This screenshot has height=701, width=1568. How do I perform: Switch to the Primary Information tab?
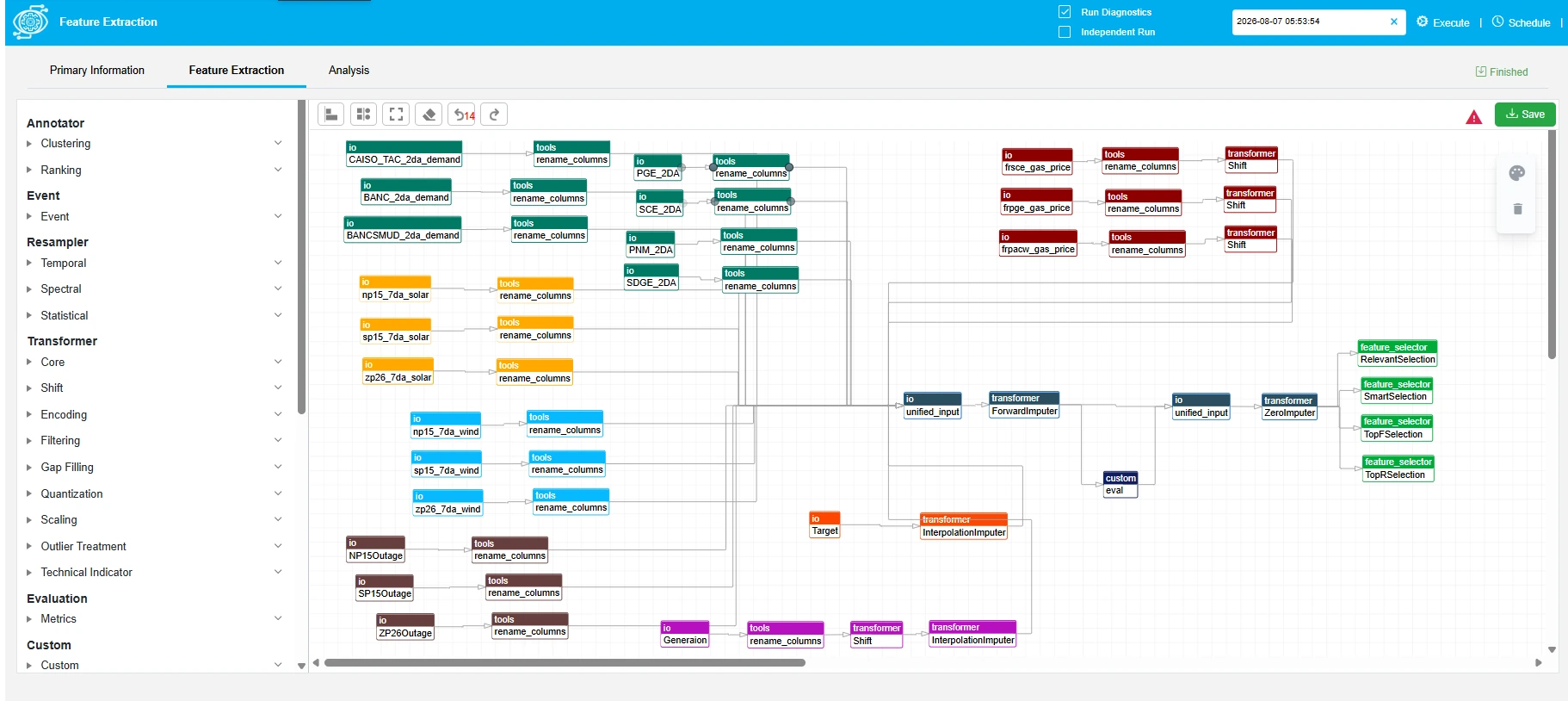97,71
